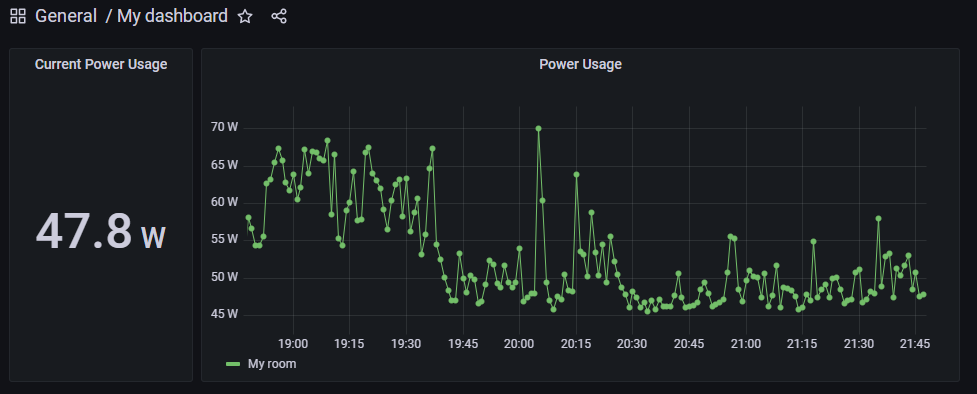Click the 19:15 time axis label
The height and width of the screenshot is (394, 977).
coord(350,344)
